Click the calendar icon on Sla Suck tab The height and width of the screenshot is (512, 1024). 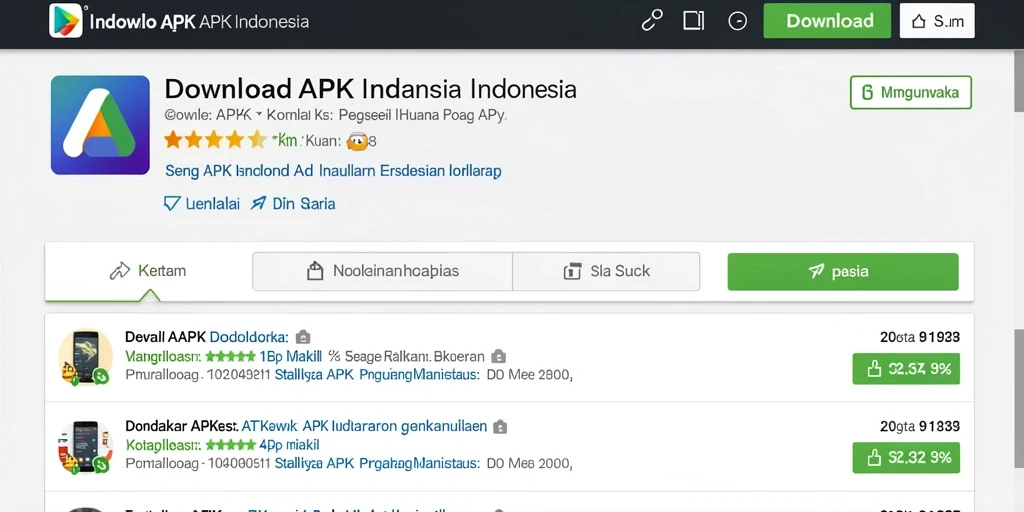point(572,271)
